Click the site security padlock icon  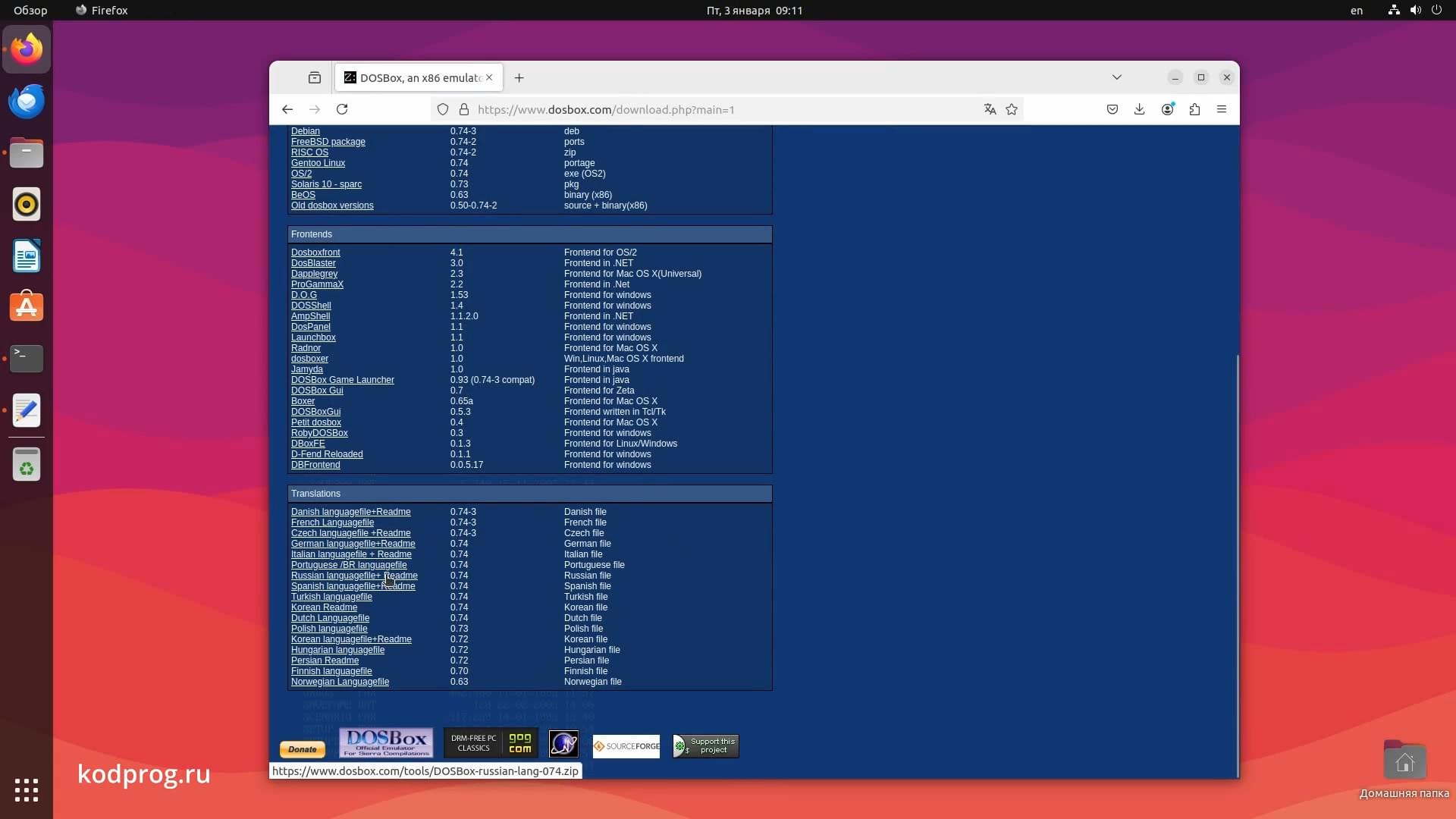tap(464, 109)
